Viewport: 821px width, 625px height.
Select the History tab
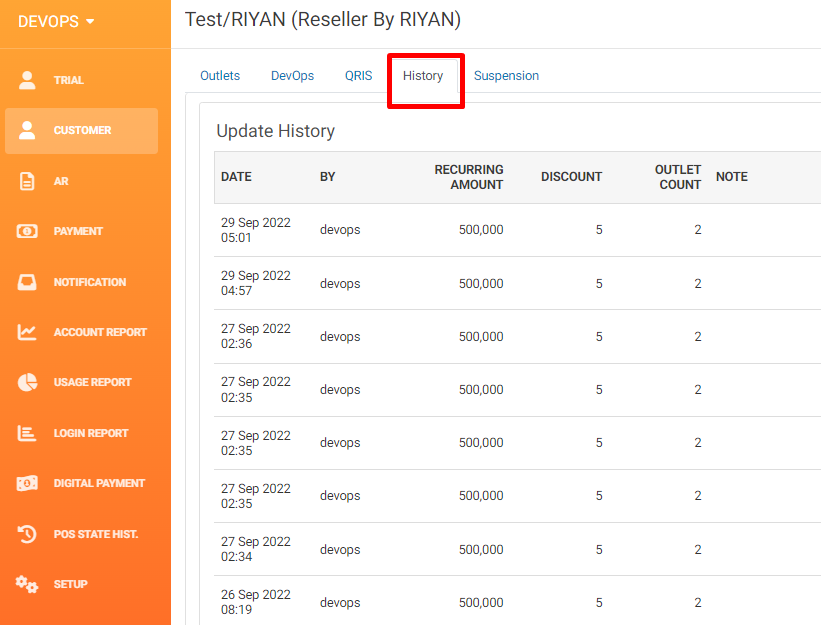tap(423, 76)
